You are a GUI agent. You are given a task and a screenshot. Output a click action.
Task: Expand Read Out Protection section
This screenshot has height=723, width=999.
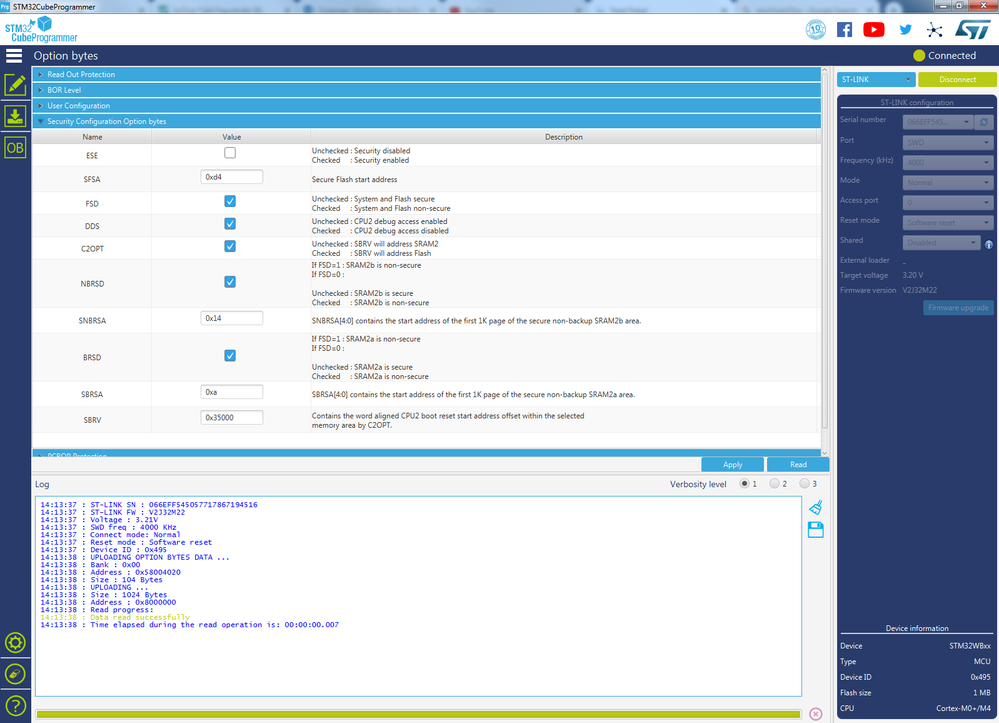coord(426,75)
